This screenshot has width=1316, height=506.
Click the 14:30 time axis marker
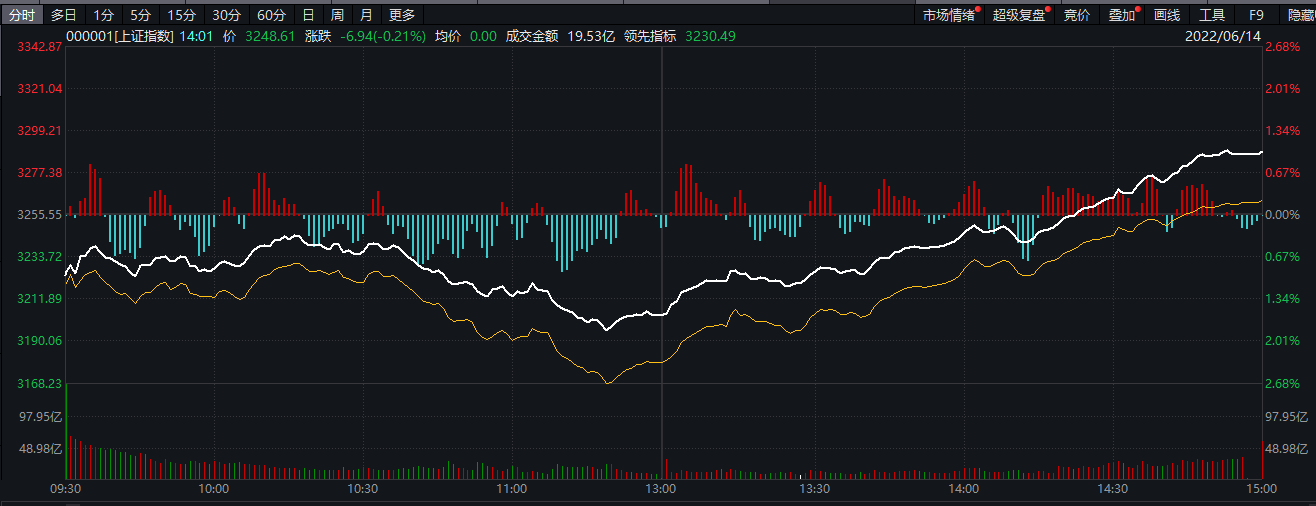pos(1112,490)
